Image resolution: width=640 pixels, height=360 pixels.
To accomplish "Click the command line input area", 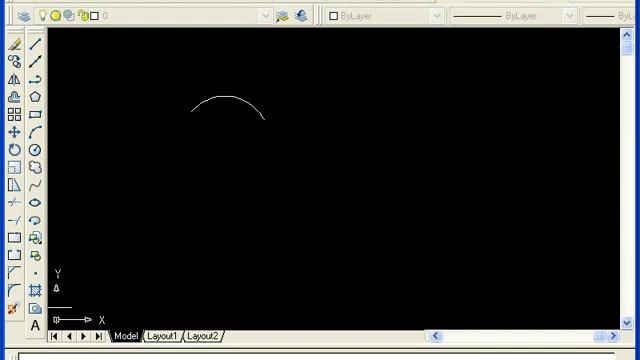I will click(316, 356).
